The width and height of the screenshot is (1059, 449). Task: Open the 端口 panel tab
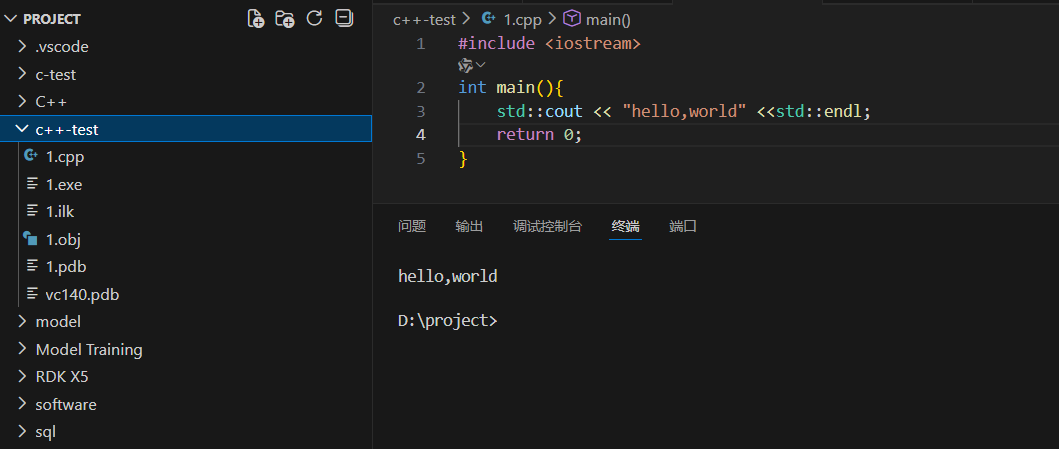[683, 226]
